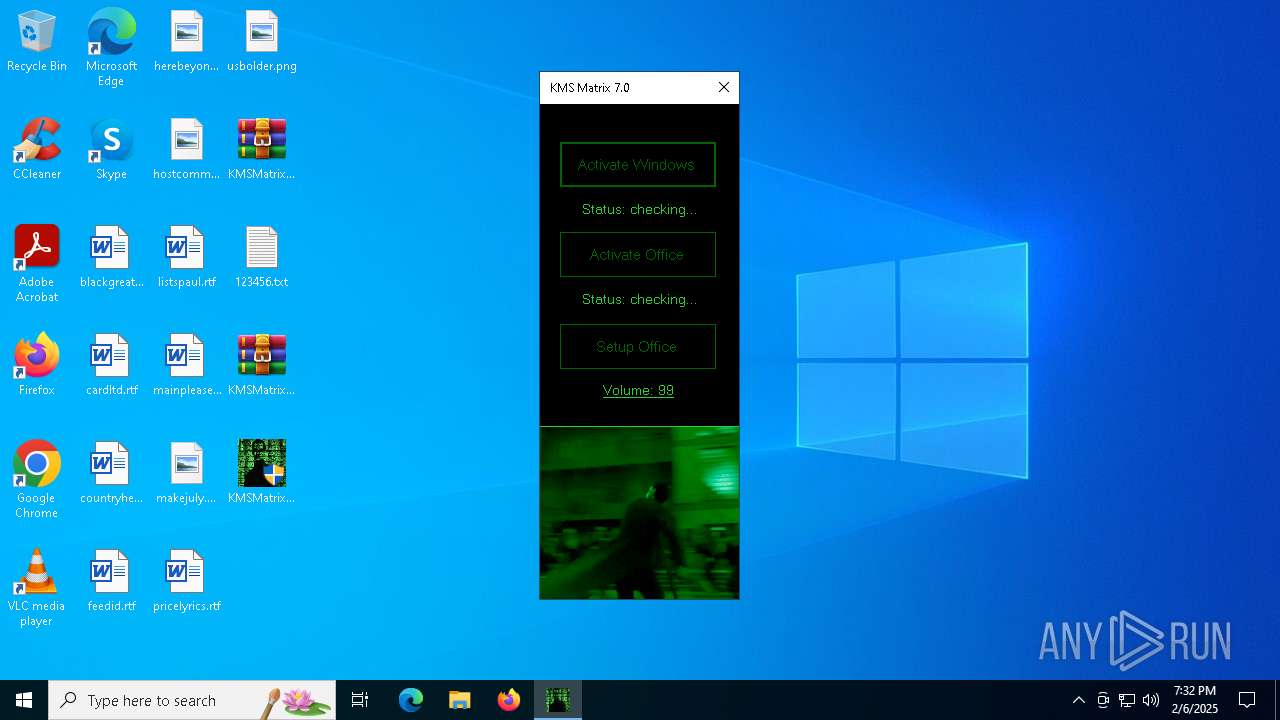Open the Adobe Acrobat desktop shortcut
The width and height of the screenshot is (1280, 720).
click(x=37, y=264)
